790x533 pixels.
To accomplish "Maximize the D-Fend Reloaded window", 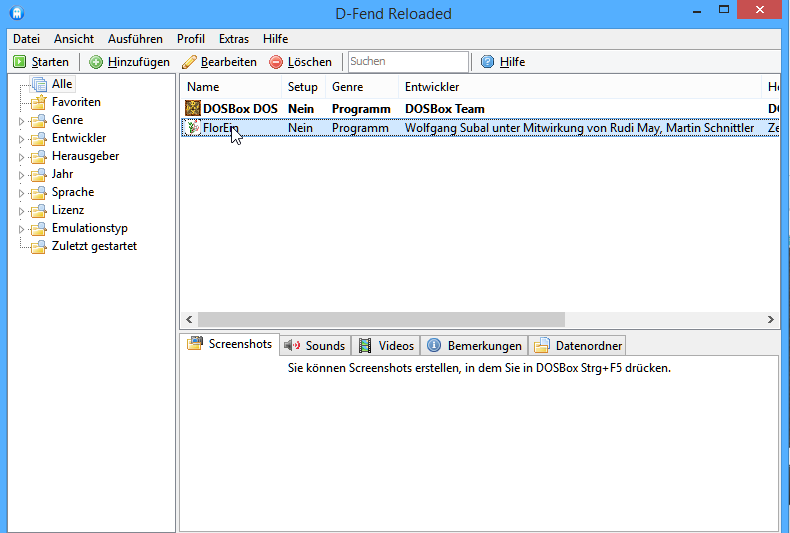I will pos(724,10).
